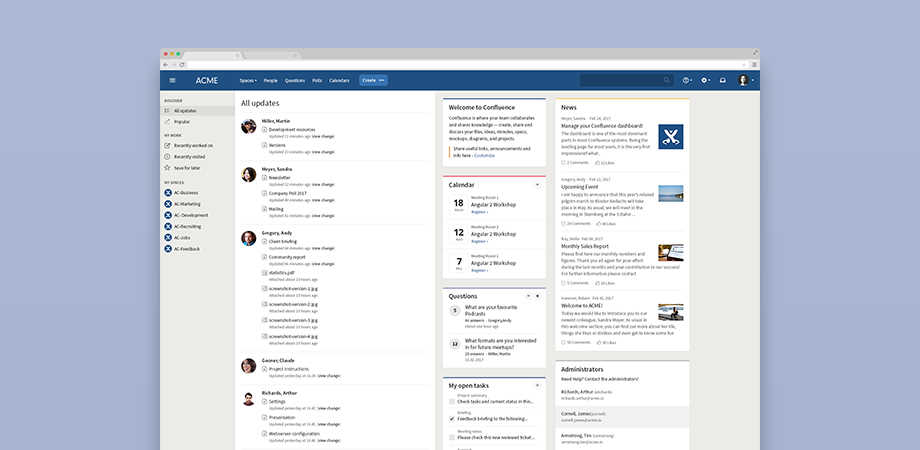Click the page icon beside Newsletter
The image size is (920, 450).
point(264,177)
